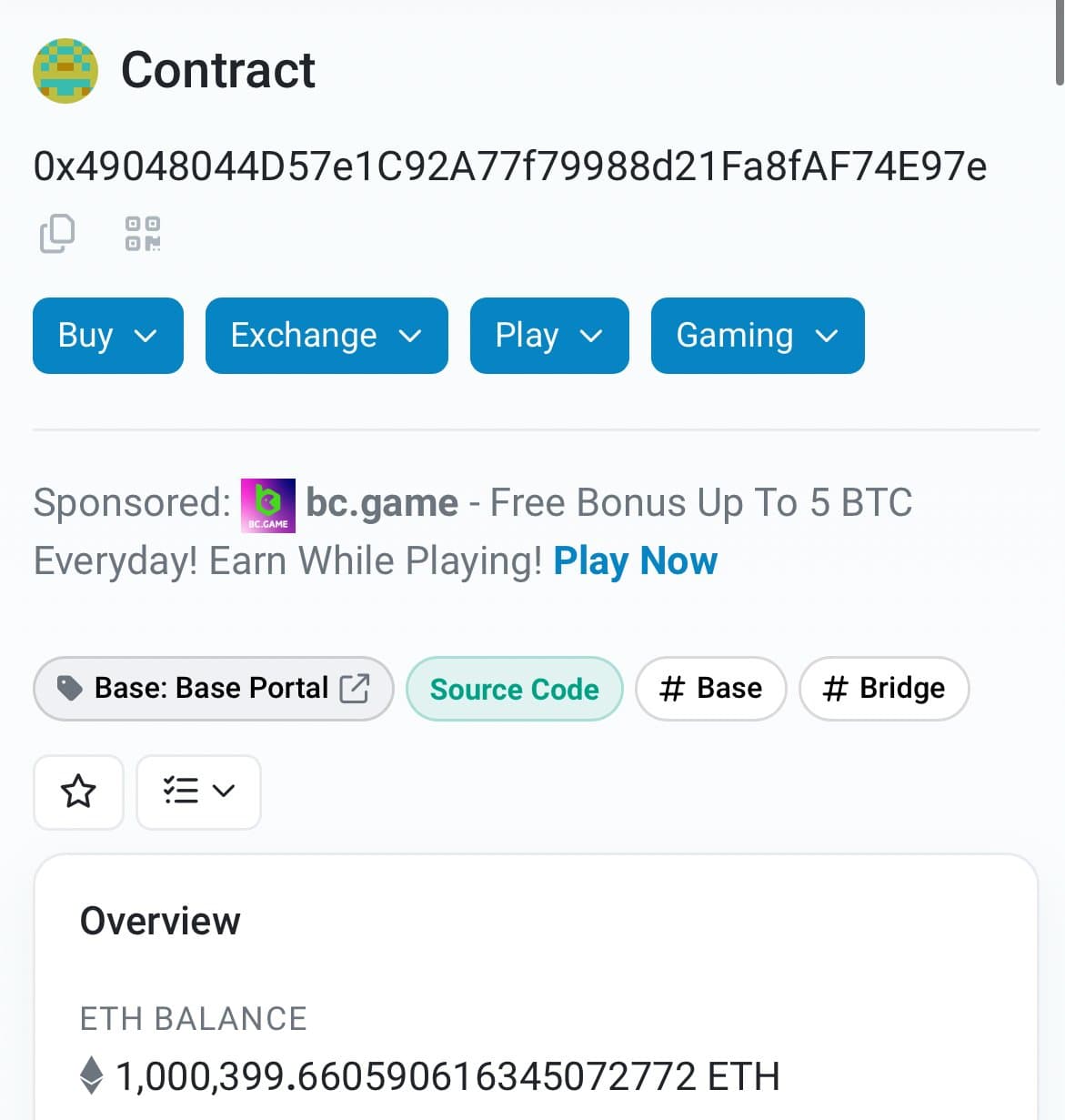Open the Base Portal external link icon
Screen dimensions: 1065x1120
[x=355, y=688]
